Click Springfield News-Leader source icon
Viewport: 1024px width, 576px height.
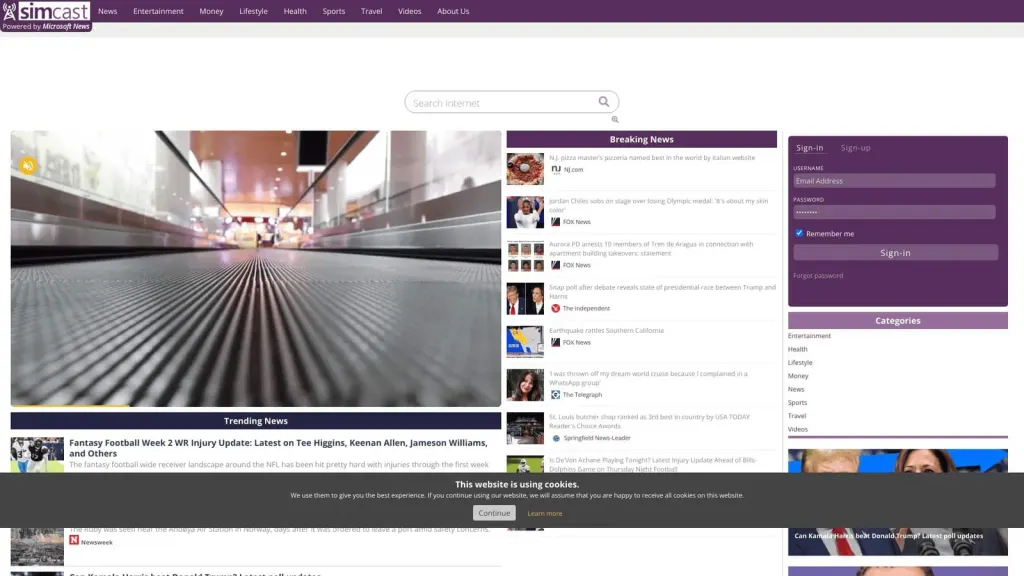pos(556,438)
